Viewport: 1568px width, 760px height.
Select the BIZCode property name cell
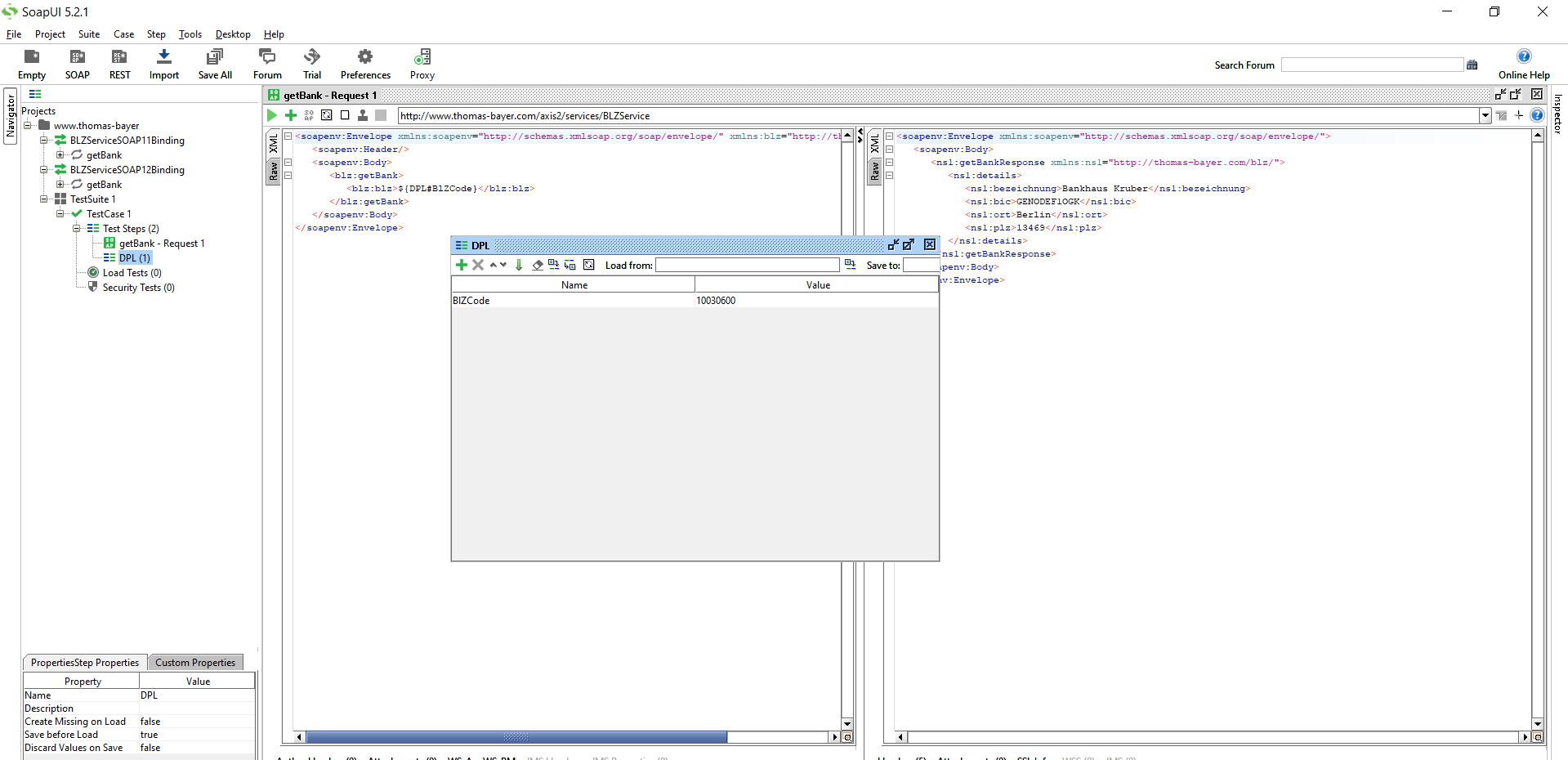pyautogui.click(x=573, y=301)
